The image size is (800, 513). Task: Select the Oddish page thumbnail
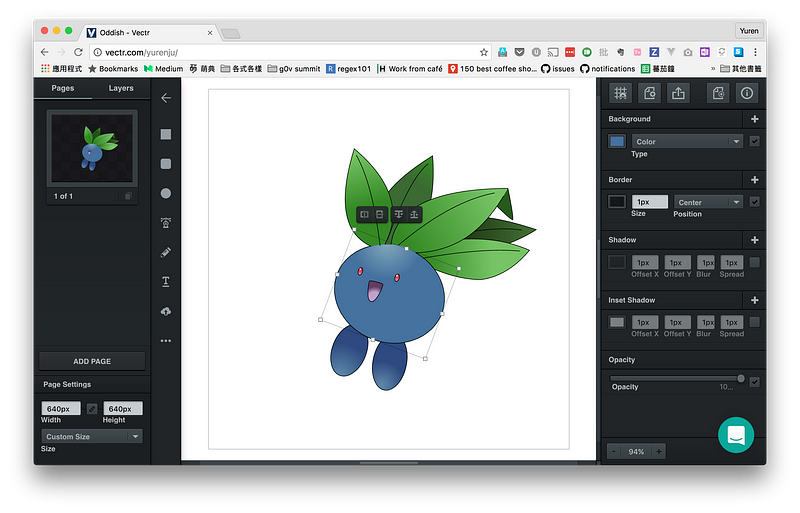[92, 147]
